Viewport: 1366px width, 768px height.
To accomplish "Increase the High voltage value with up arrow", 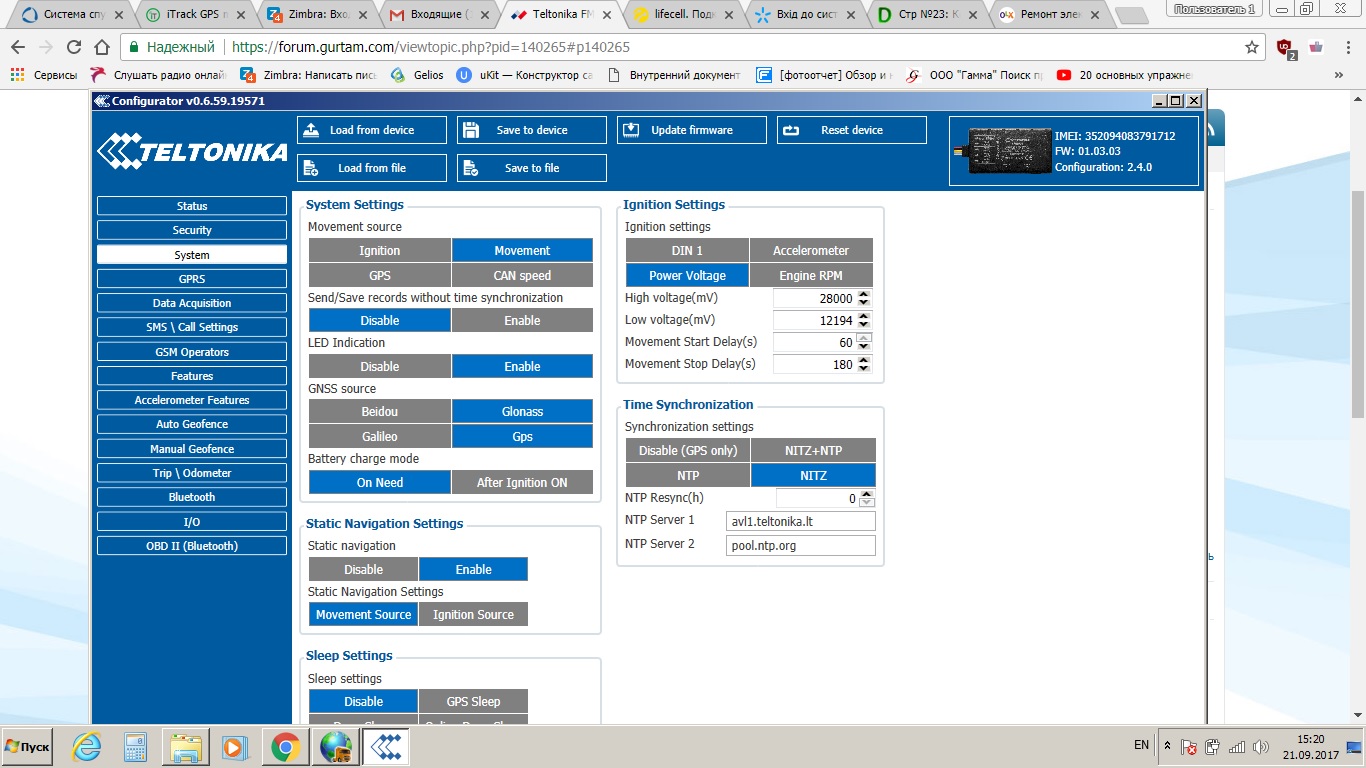I will point(865,294).
